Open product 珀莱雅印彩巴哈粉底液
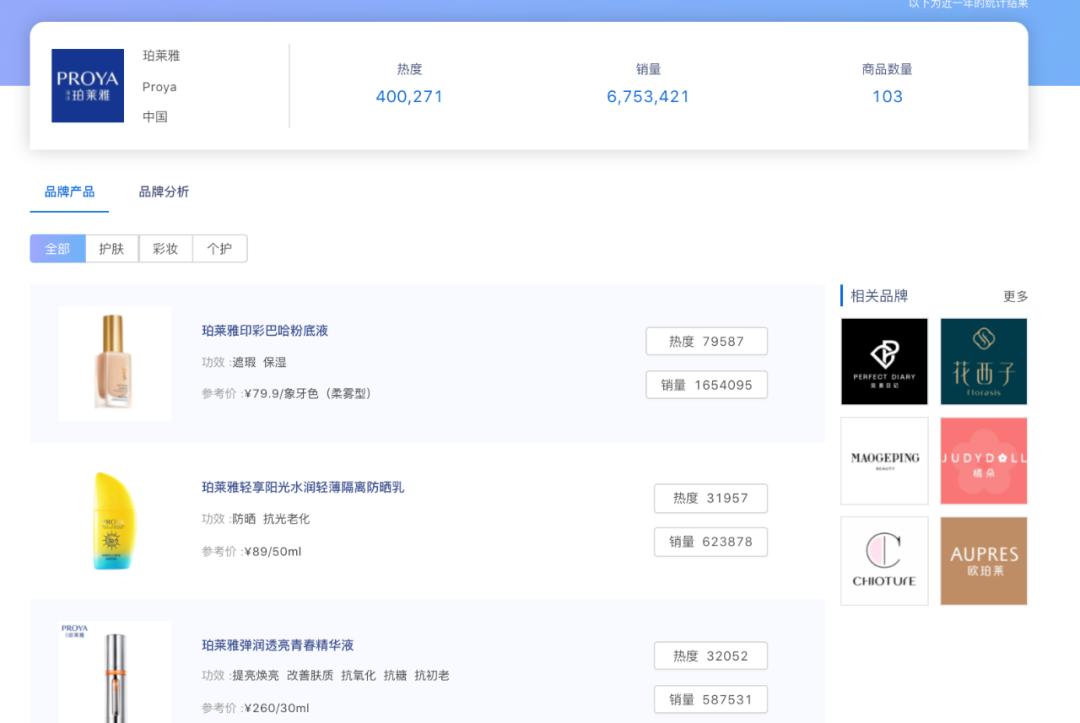This screenshot has width=1080, height=723. point(264,331)
